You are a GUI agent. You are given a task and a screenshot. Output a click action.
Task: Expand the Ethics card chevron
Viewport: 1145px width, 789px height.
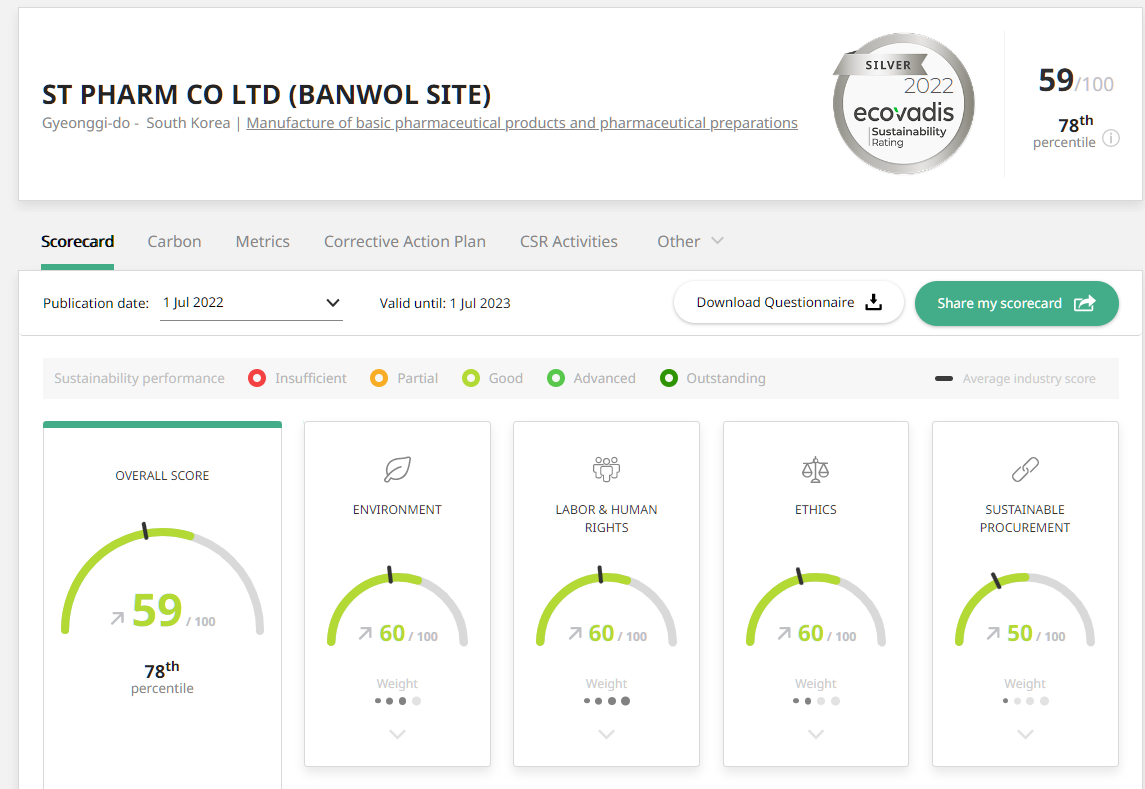(816, 734)
